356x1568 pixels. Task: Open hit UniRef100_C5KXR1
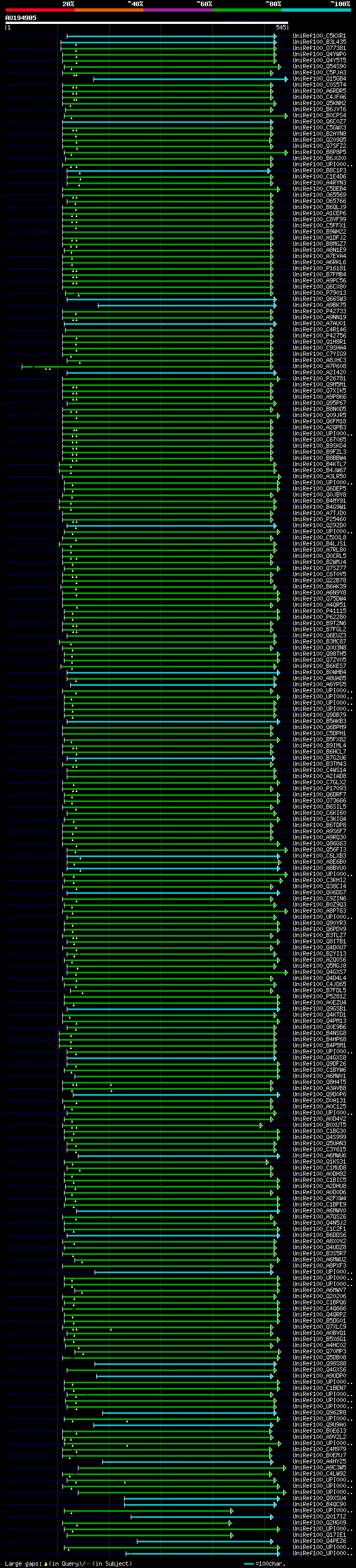tap(319, 36)
